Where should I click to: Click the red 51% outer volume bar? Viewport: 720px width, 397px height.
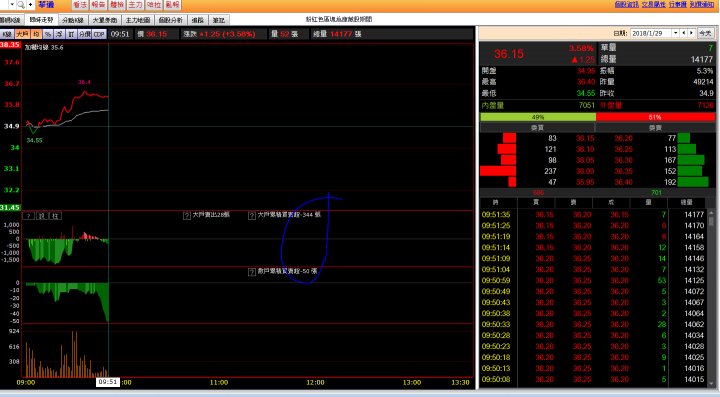(655, 117)
